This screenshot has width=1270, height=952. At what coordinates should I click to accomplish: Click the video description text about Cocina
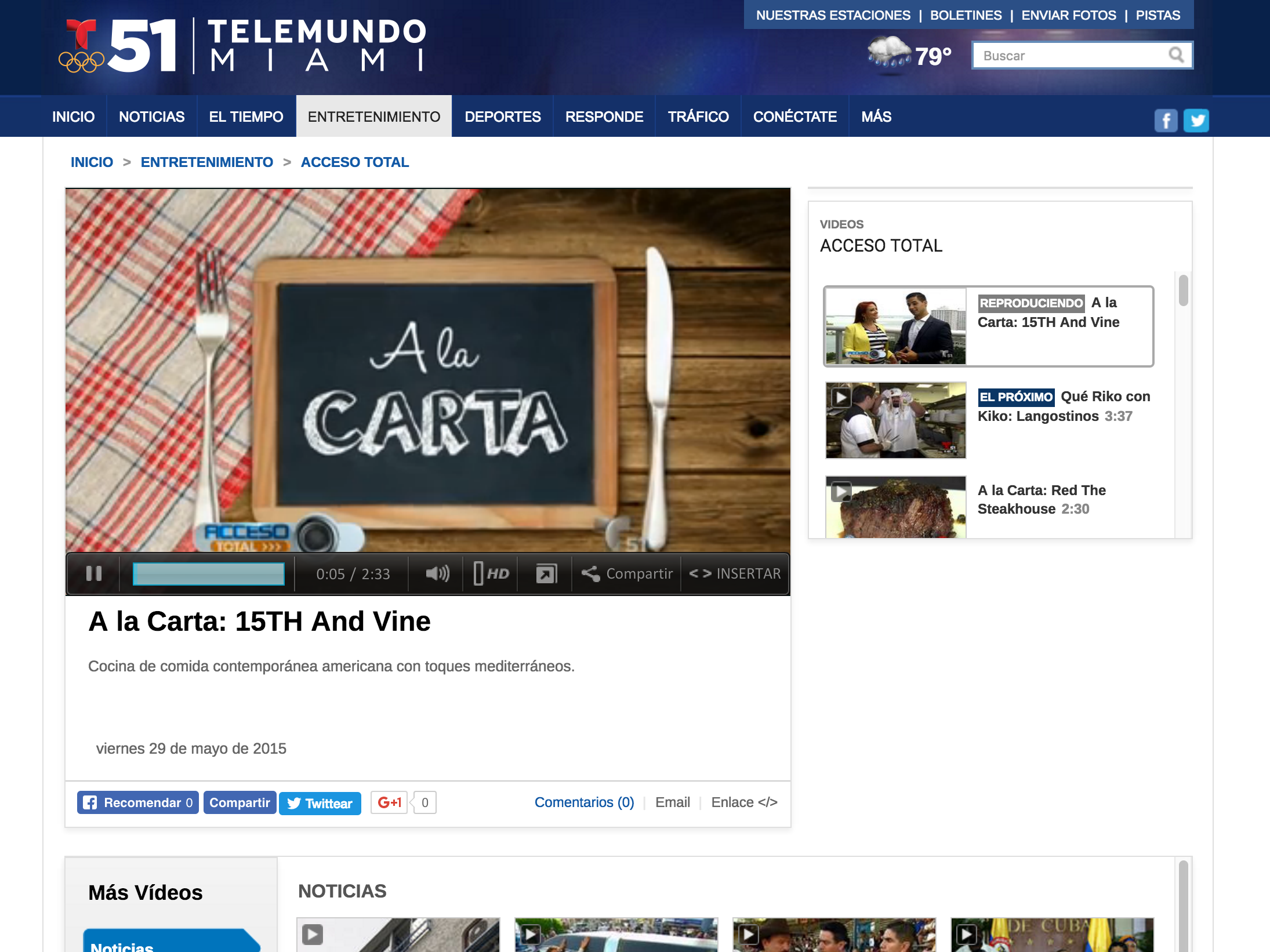point(332,666)
